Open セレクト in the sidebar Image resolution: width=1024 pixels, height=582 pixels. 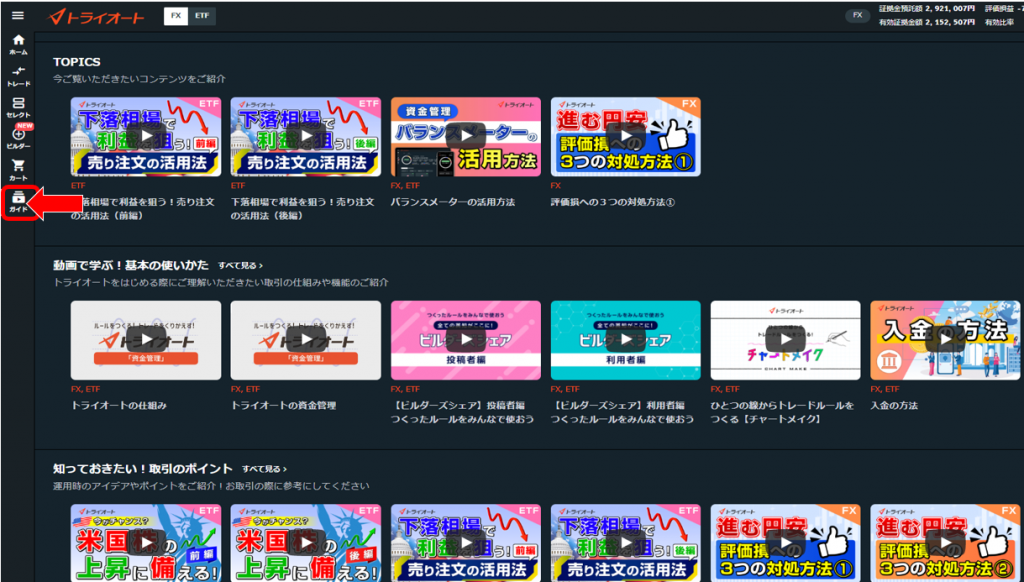point(18,108)
